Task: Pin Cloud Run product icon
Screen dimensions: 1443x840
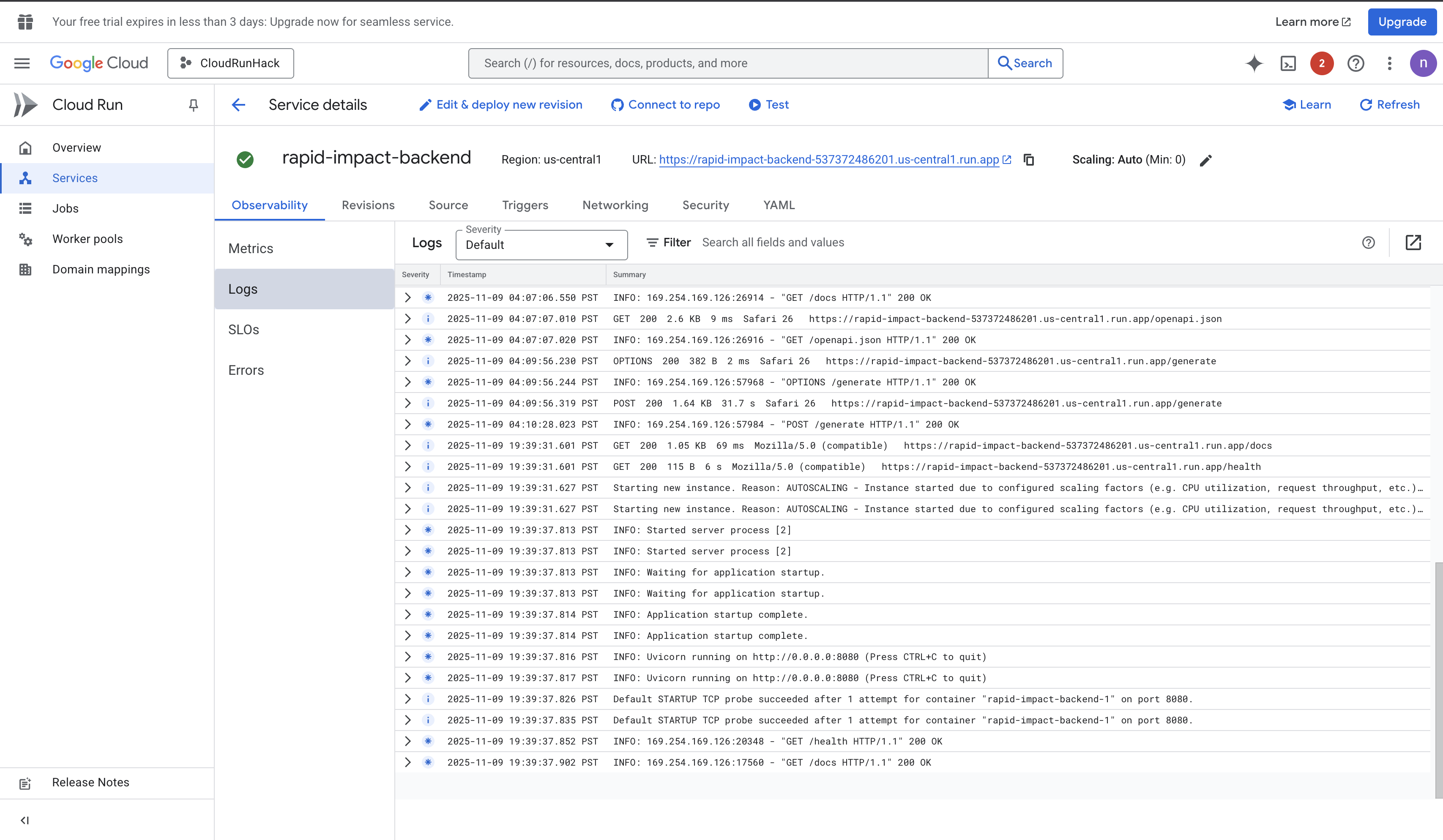Action: pyautogui.click(x=194, y=105)
